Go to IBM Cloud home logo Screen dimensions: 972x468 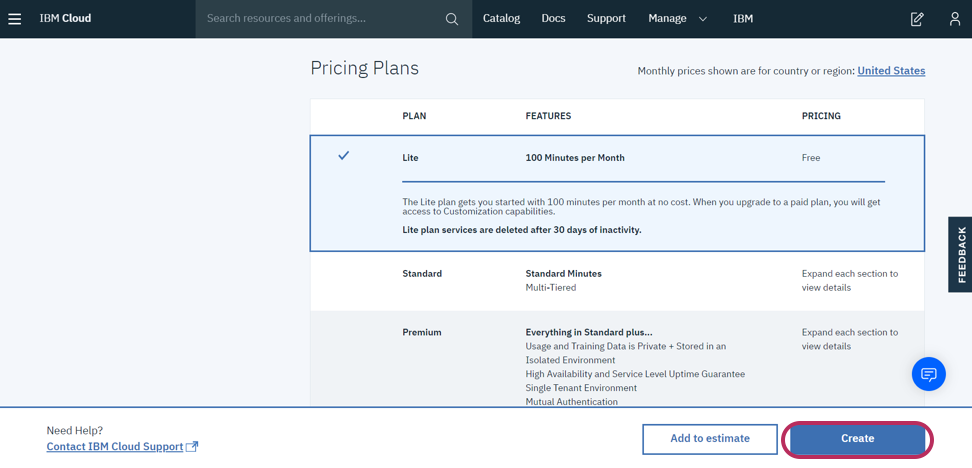[65, 19]
